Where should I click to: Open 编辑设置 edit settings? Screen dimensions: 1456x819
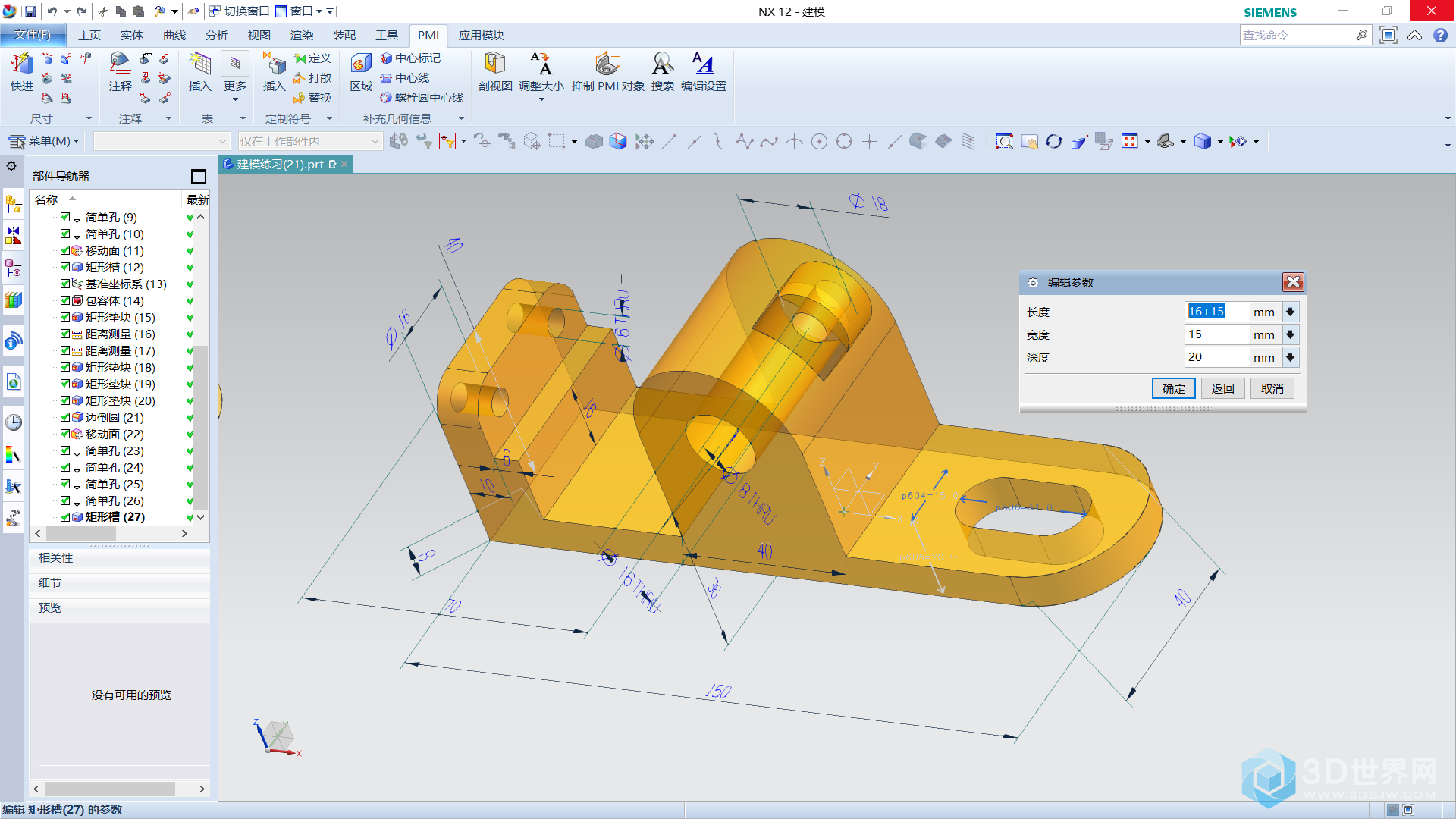[704, 71]
